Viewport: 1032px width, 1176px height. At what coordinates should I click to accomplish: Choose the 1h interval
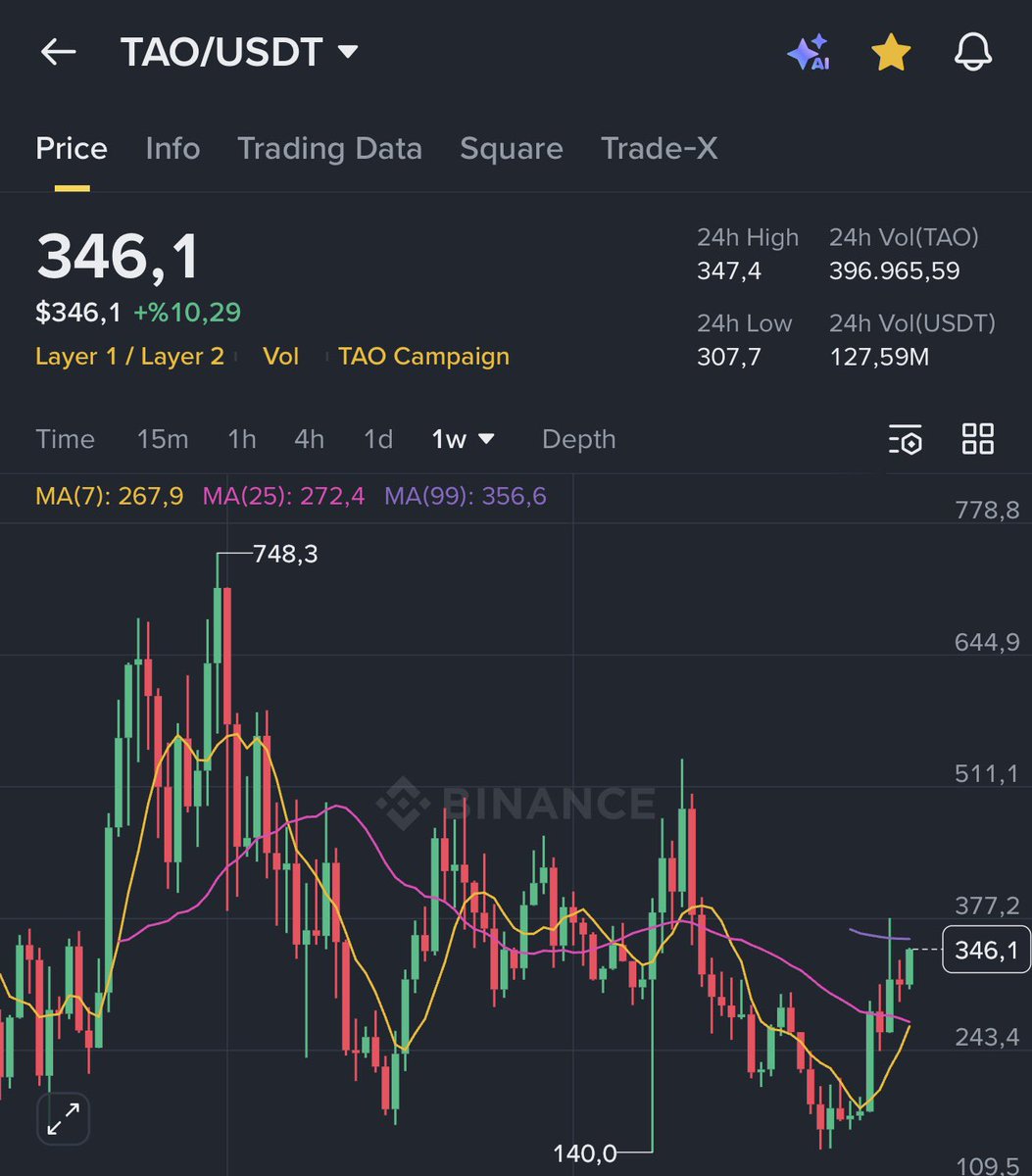coord(242,439)
